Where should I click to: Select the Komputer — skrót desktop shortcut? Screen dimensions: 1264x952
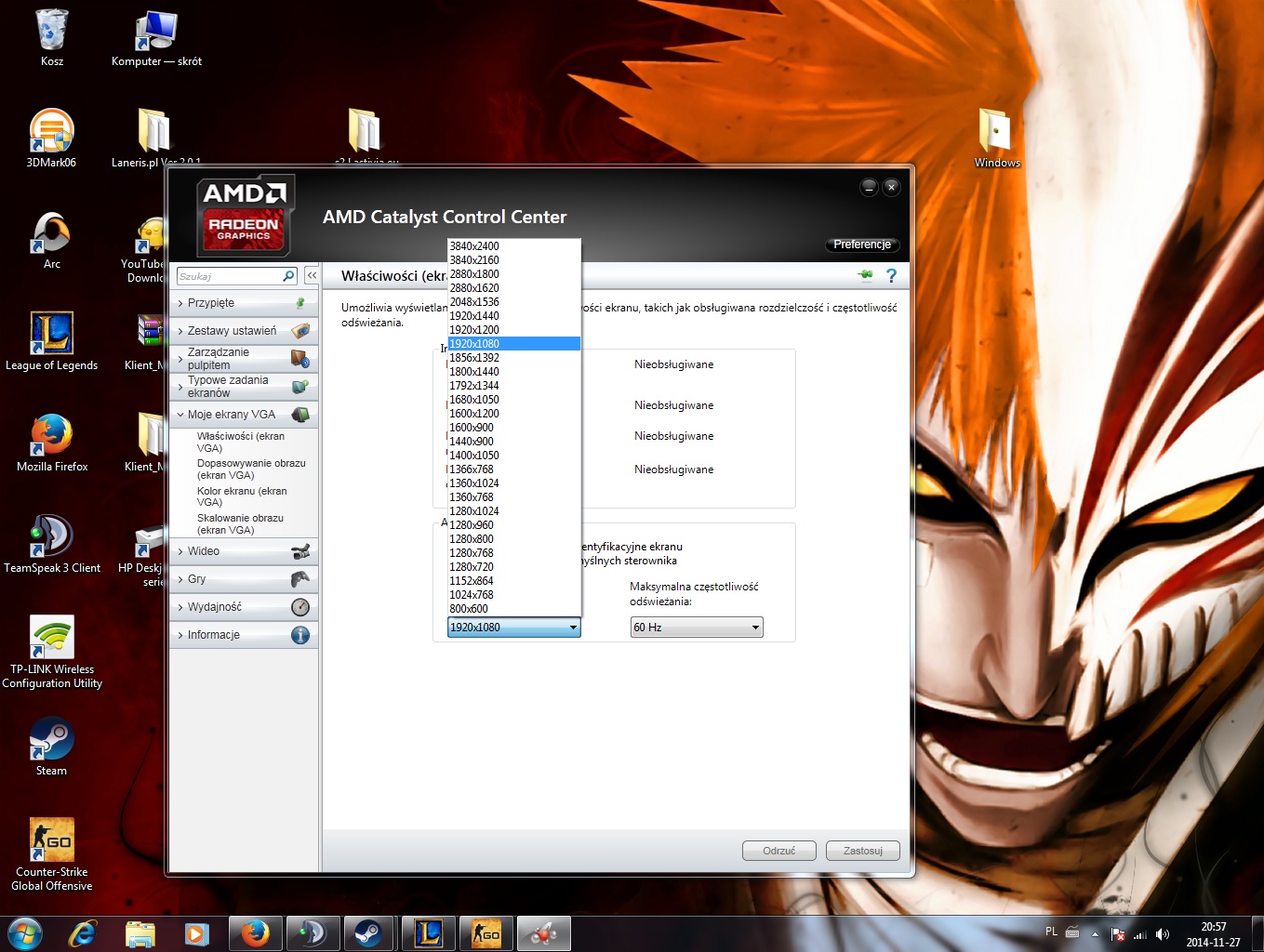[156, 38]
